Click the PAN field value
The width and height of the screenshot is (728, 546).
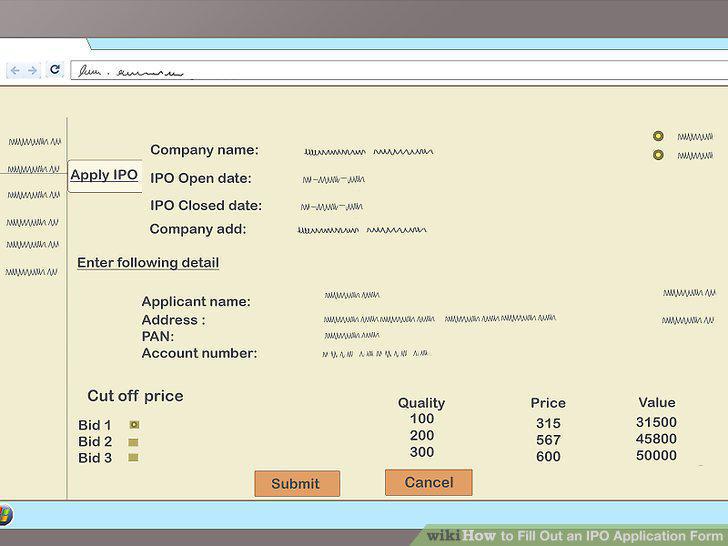(352, 335)
